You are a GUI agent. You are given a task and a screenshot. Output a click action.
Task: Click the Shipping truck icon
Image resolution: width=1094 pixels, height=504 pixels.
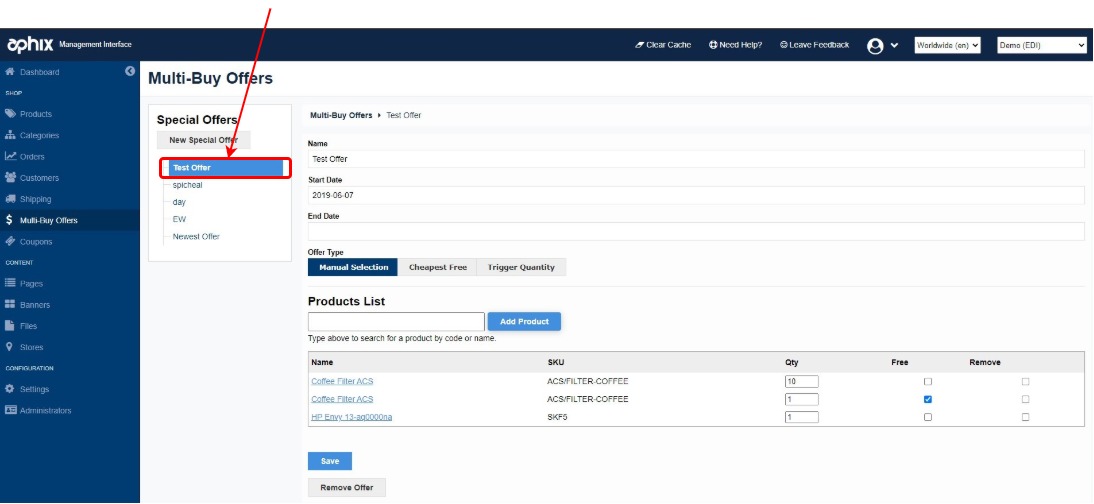point(10,199)
